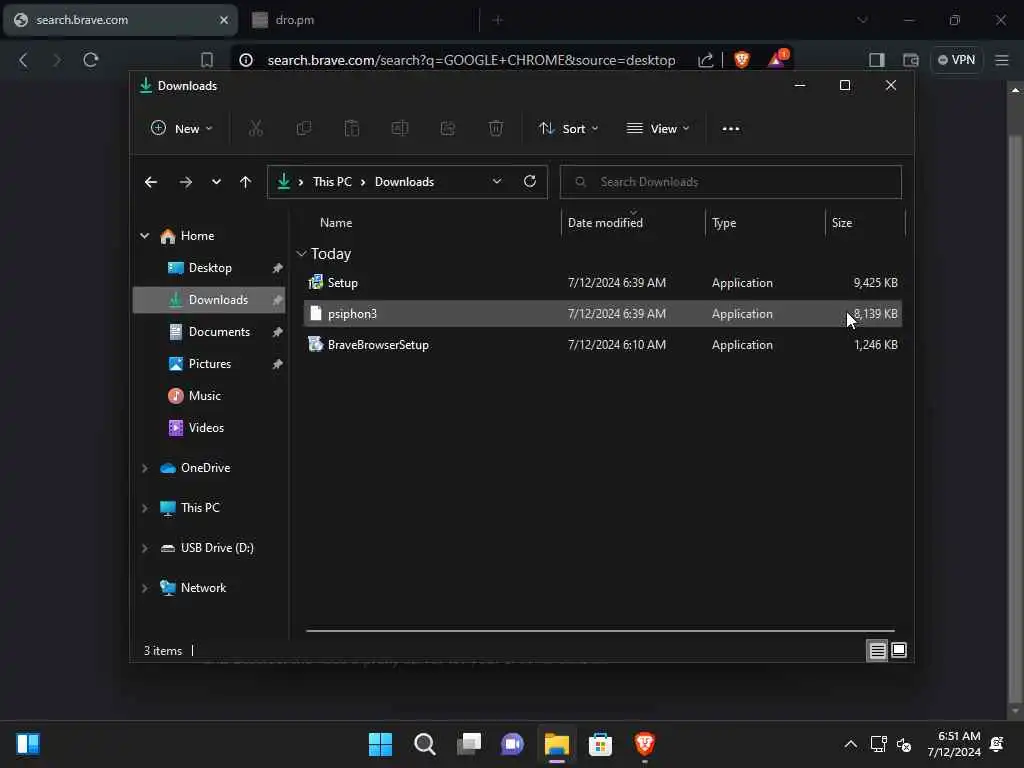
Task: Show hidden system tray icons
Action: click(850, 744)
